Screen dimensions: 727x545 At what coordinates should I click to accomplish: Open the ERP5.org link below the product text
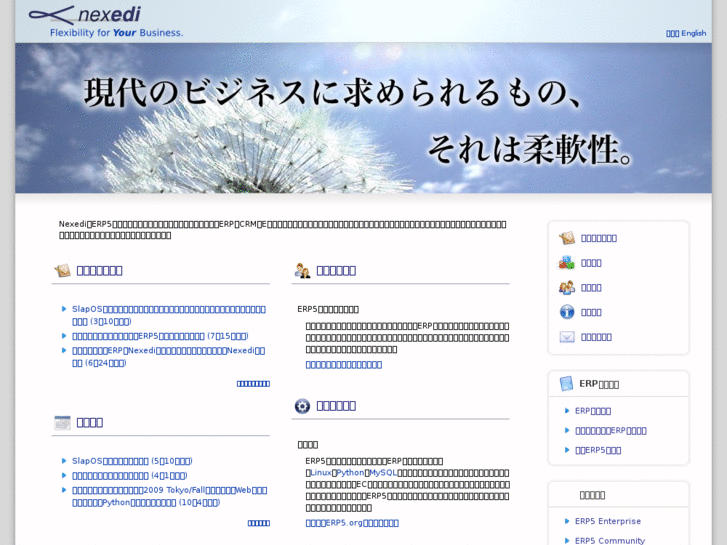352,523
